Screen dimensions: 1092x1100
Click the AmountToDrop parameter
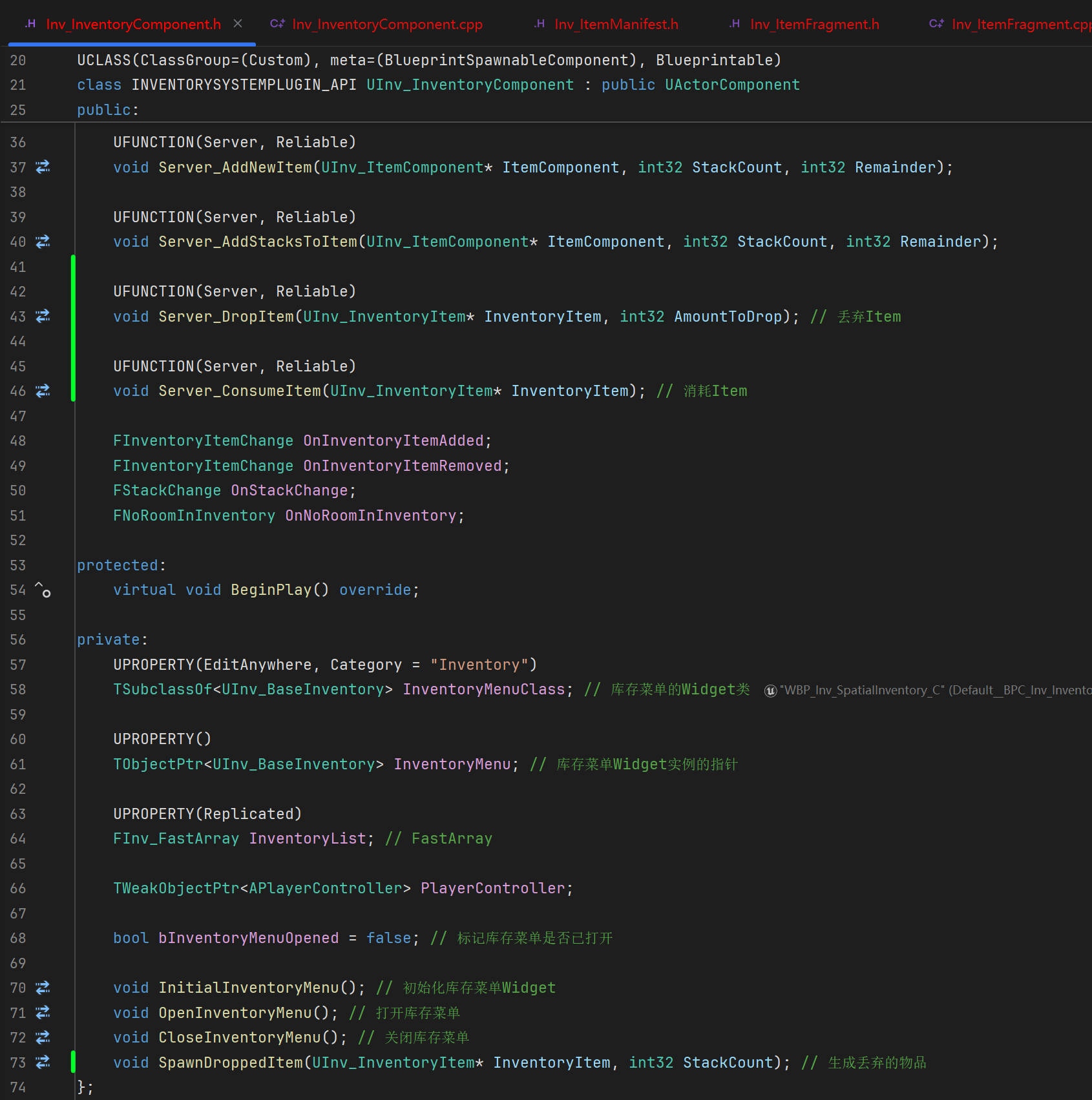click(728, 317)
